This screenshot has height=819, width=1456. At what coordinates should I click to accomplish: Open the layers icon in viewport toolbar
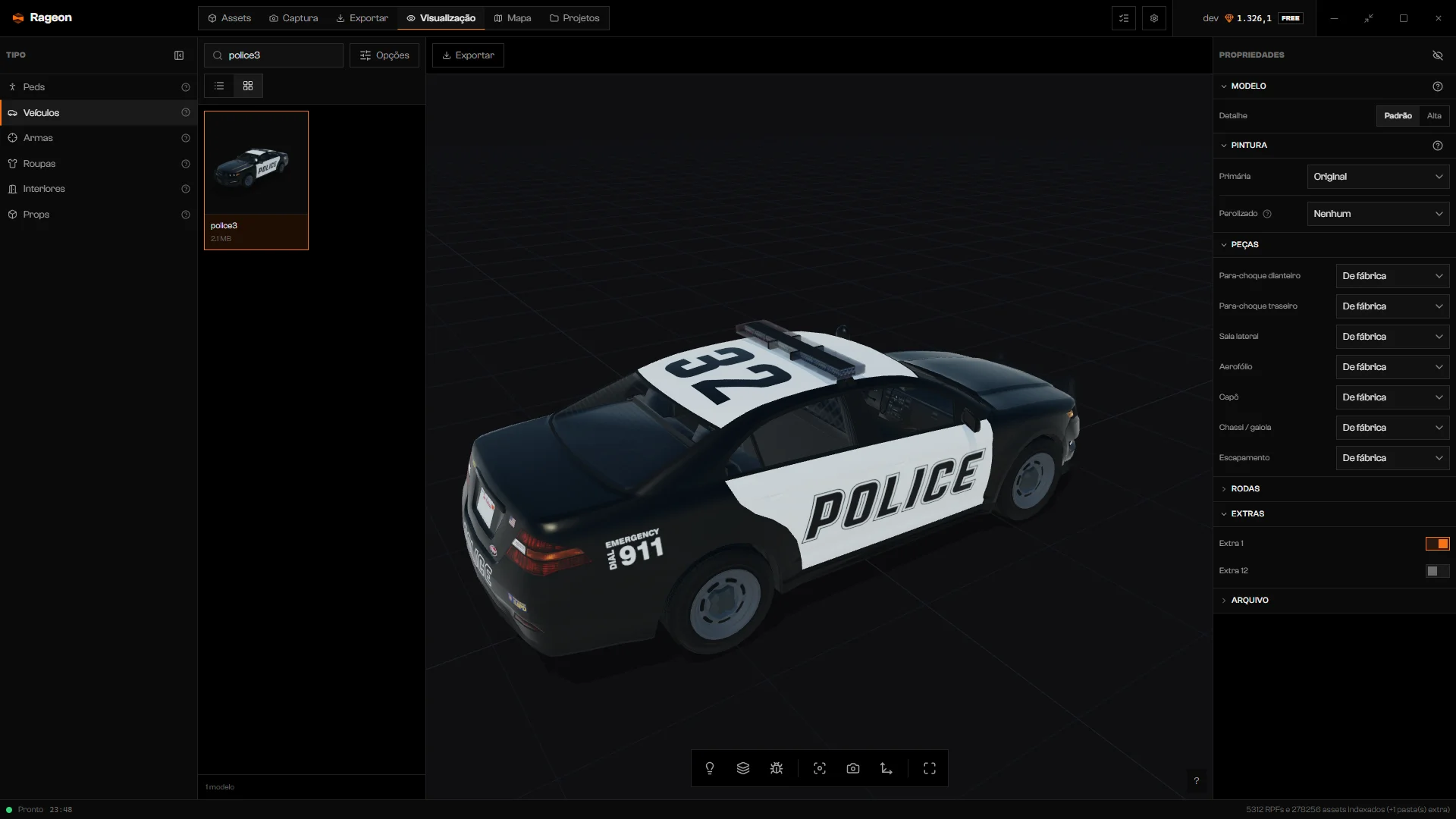(x=743, y=768)
